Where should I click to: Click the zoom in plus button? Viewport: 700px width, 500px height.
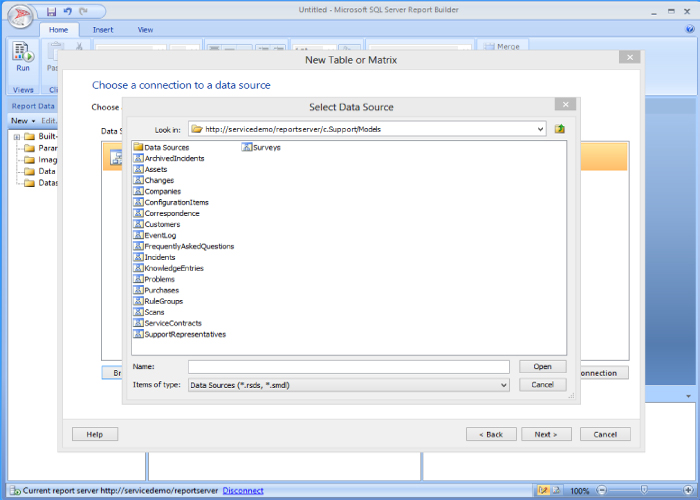point(688,490)
